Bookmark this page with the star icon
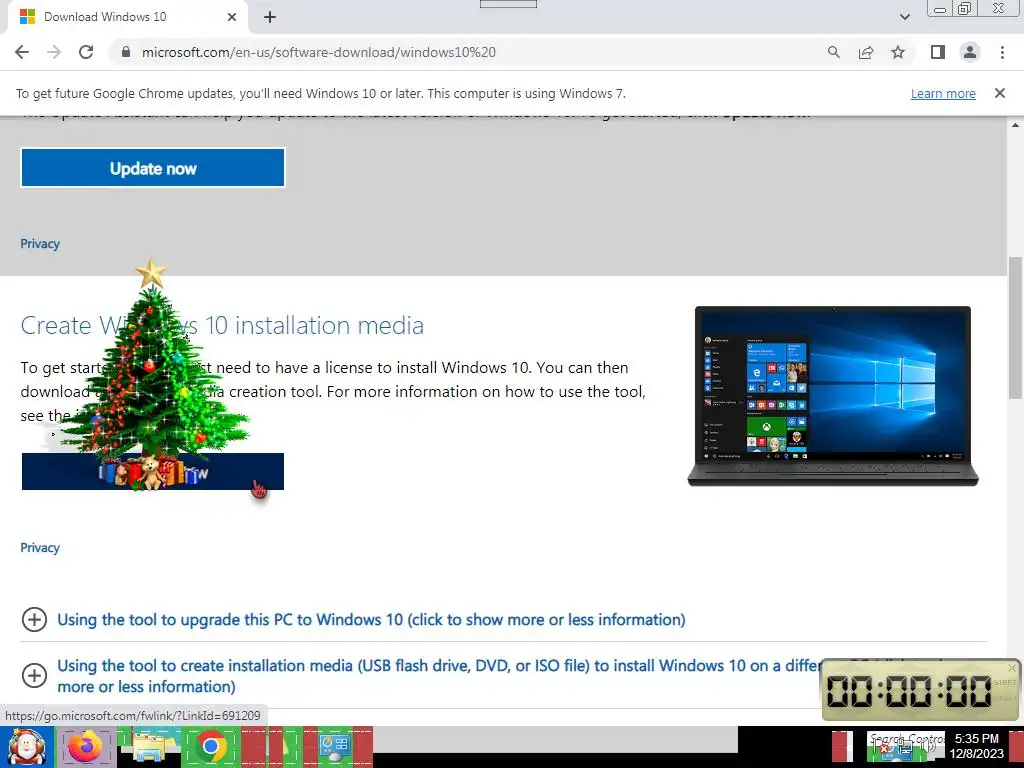 click(x=898, y=52)
